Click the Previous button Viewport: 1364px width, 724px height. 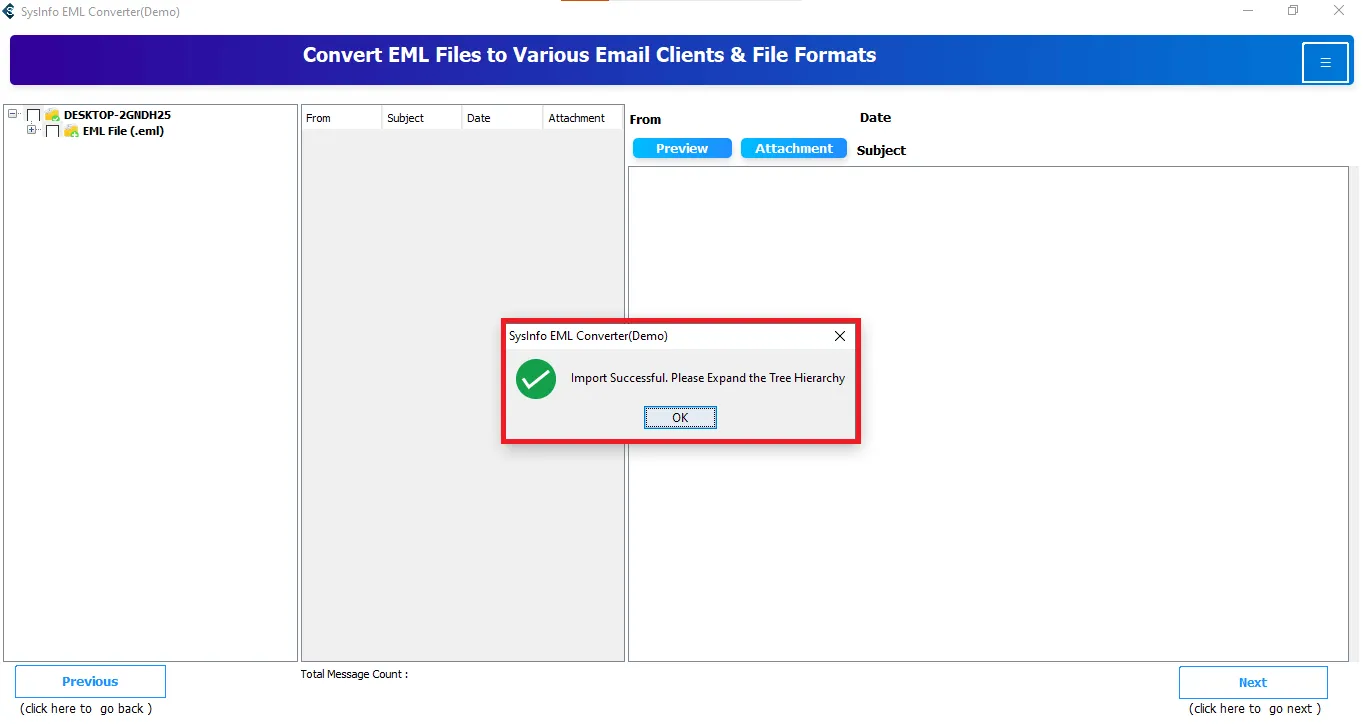[x=90, y=682]
